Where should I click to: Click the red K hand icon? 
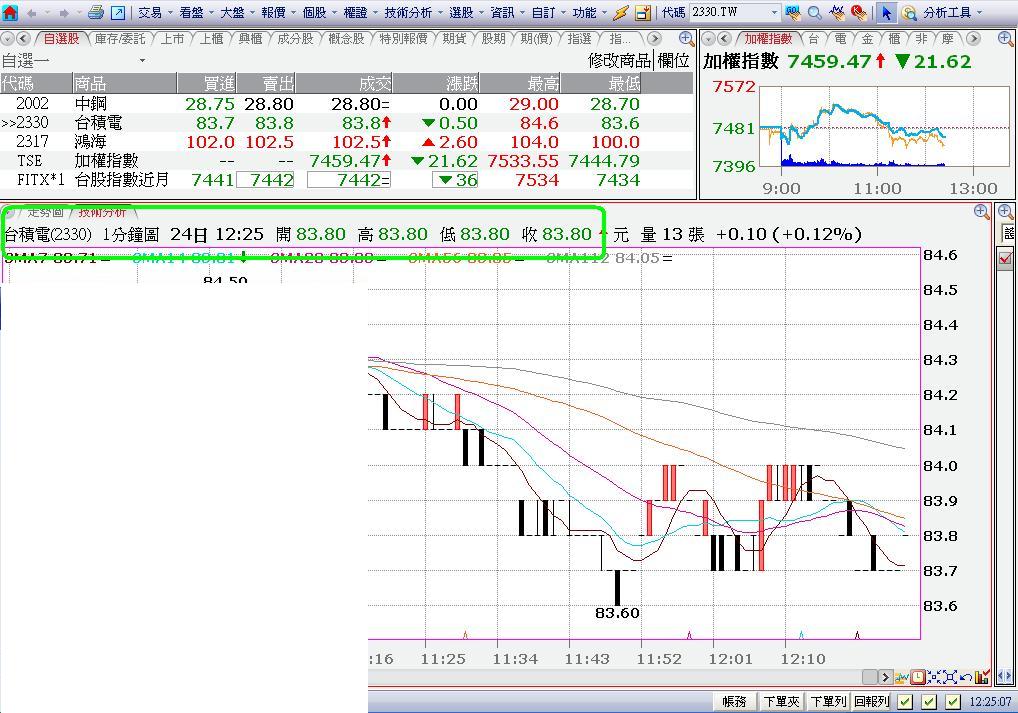(x=858, y=12)
